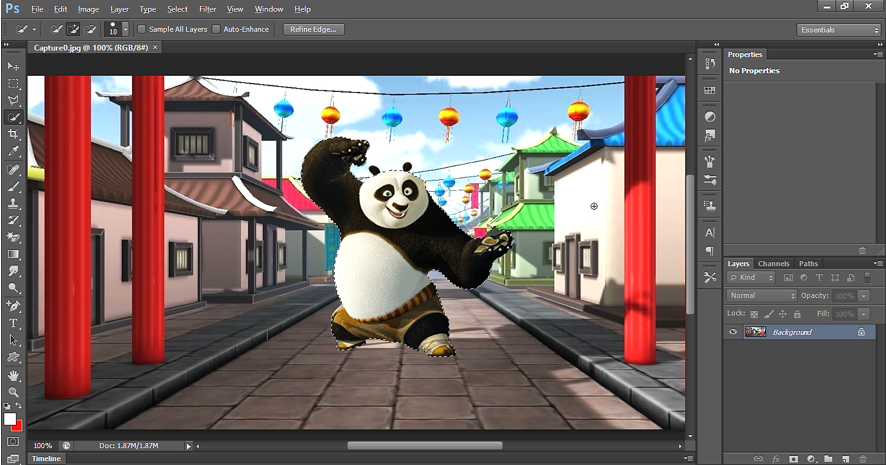Enable Auto-Enhance checkbox
Screen dimensions: 886x465
coord(216,29)
